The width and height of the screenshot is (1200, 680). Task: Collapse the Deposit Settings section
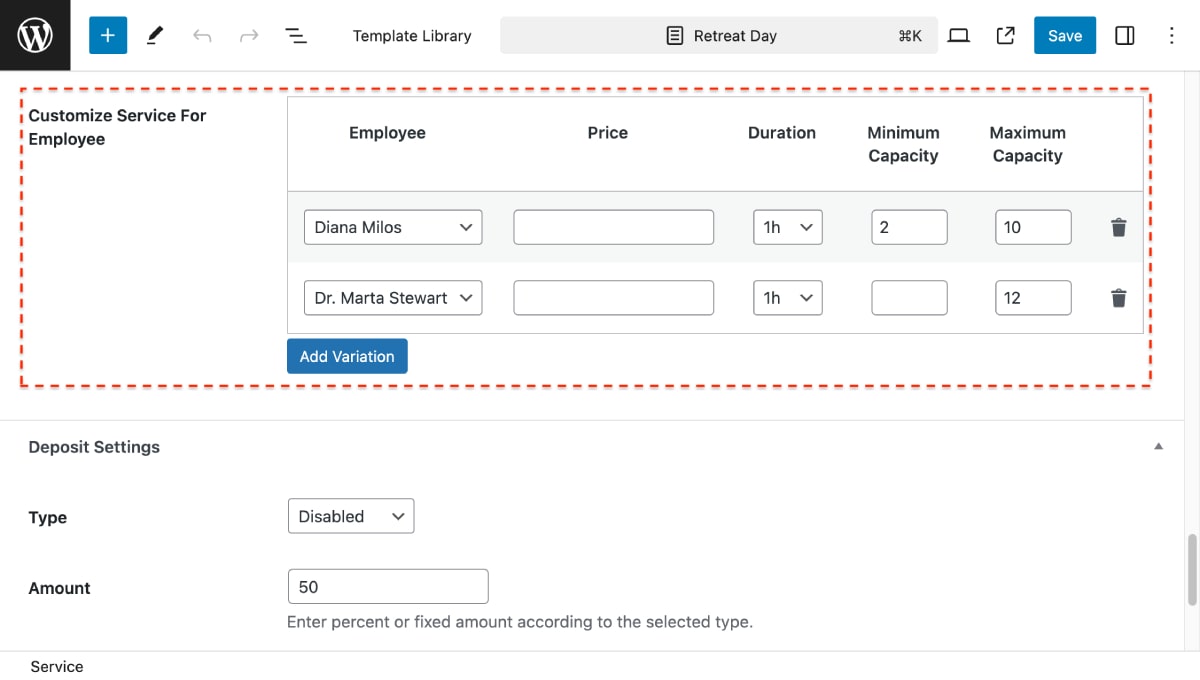(x=1158, y=447)
